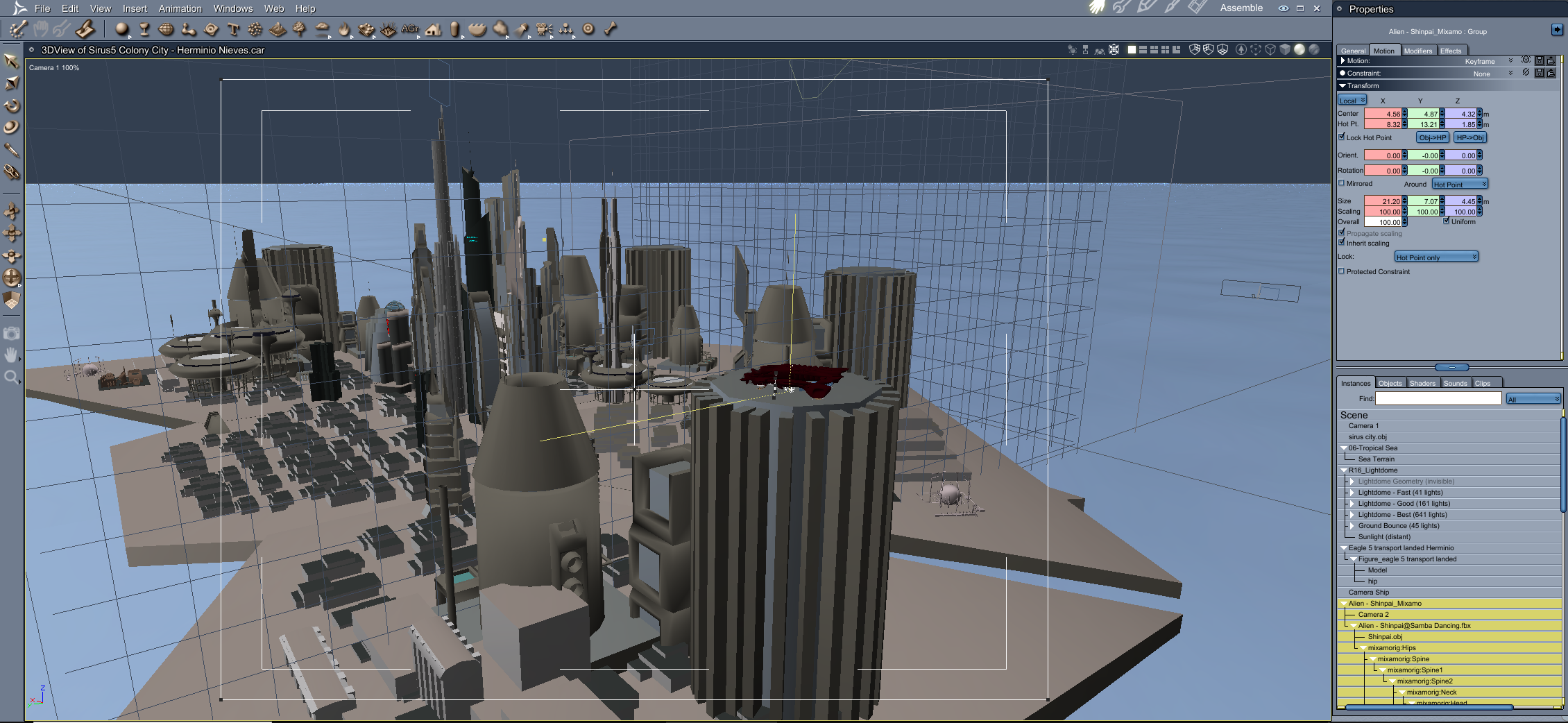1568x723 pixels.
Task: Select the spline object goblet tool
Action: pyautogui.click(x=144, y=29)
